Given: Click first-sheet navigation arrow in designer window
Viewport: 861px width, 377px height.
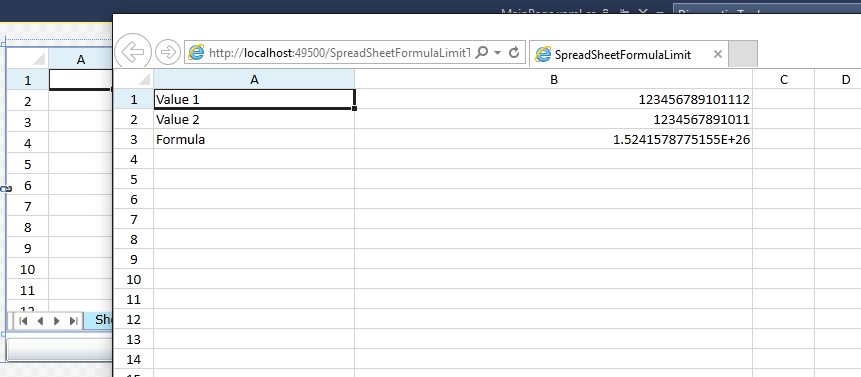Looking at the screenshot, I should pos(23,320).
